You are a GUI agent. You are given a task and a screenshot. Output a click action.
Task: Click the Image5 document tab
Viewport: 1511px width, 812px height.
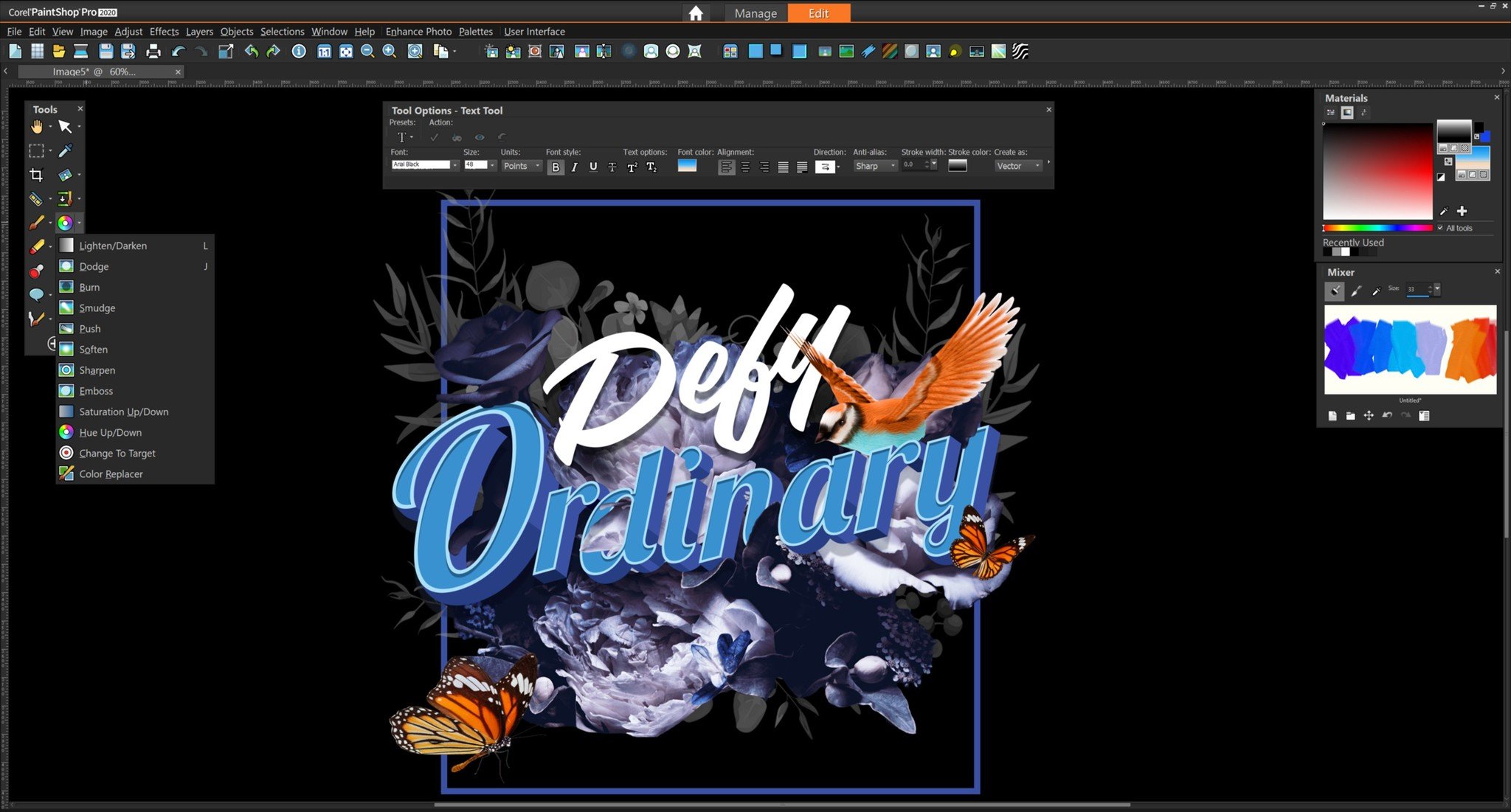point(100,72)
